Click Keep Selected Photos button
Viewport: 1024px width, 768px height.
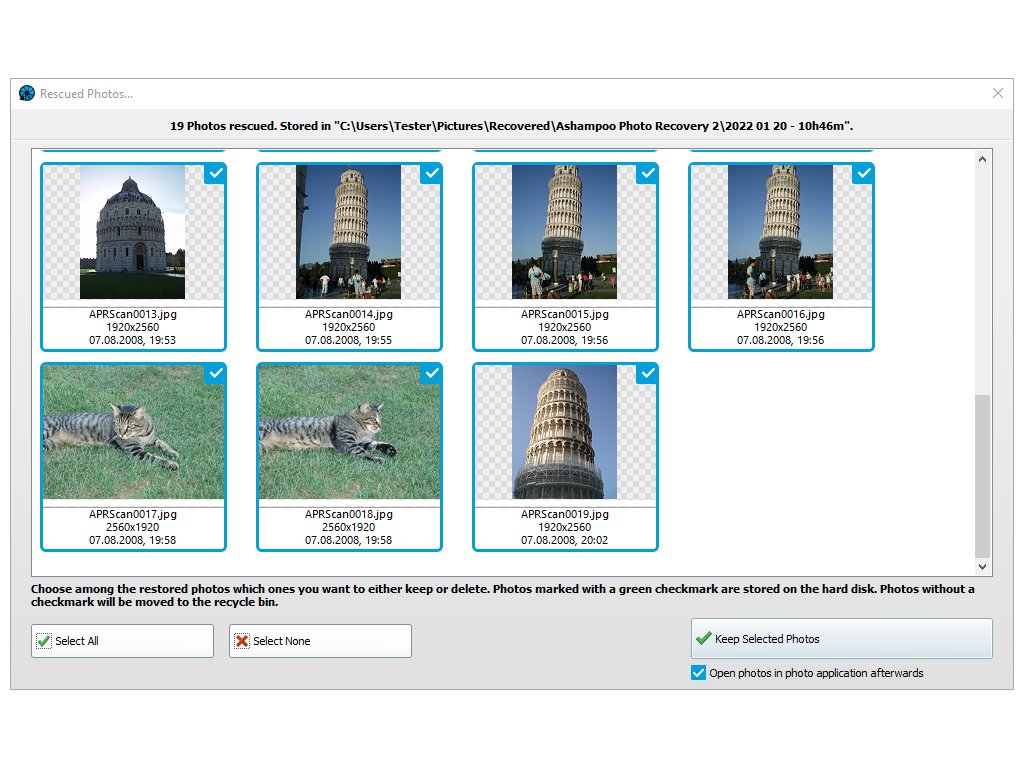tap(841, 638)
